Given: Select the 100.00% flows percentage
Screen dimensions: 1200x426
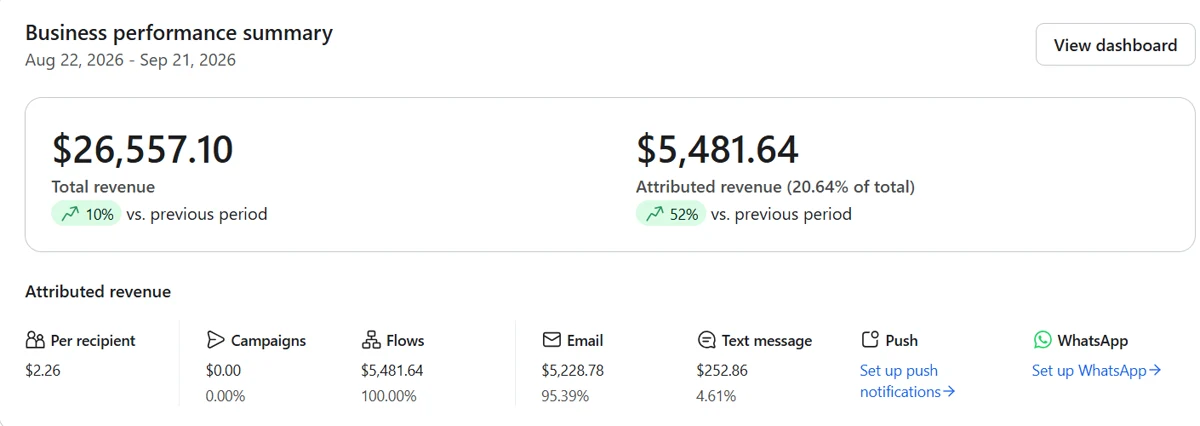Looking at the screenshot, I should 389,396.
